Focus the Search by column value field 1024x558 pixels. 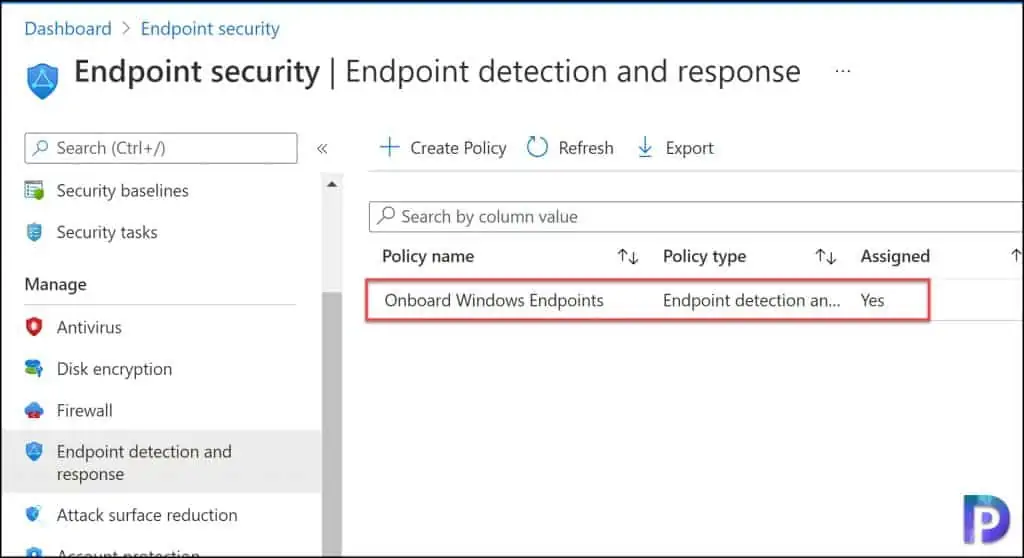pyautogui.click(x=696, y=217)
